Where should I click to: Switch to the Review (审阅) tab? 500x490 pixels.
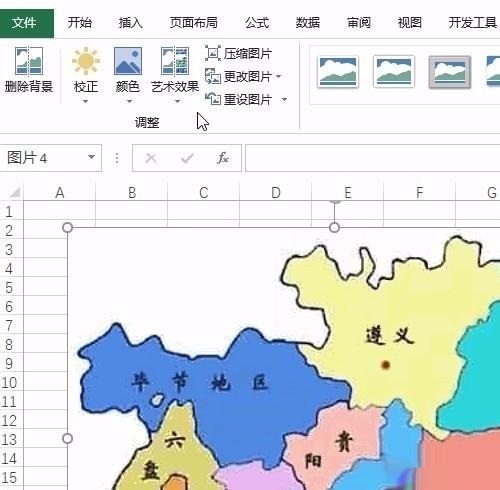click(x=359, y=23)
